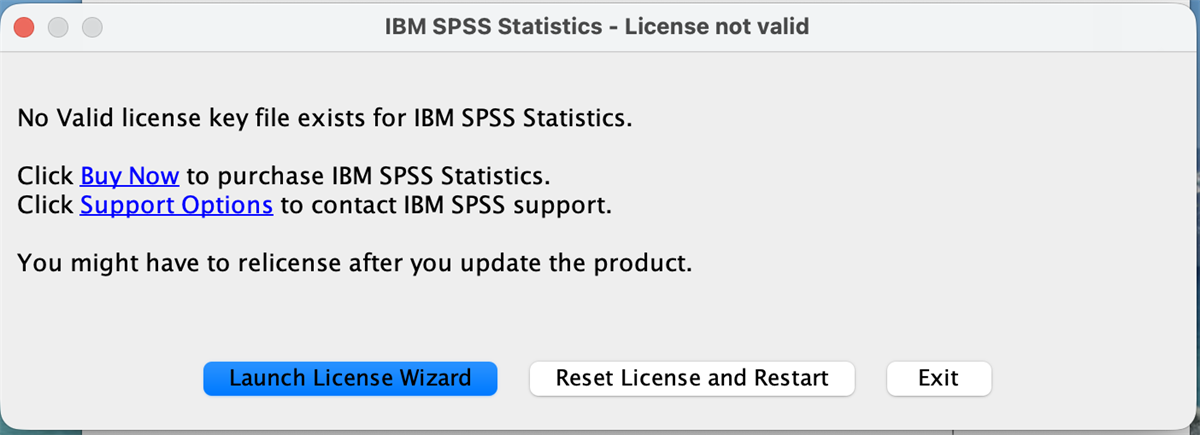Open the Buy Now link
Image resolution: width=1200 pixels, height=435 pixels.
pos(129,176)
